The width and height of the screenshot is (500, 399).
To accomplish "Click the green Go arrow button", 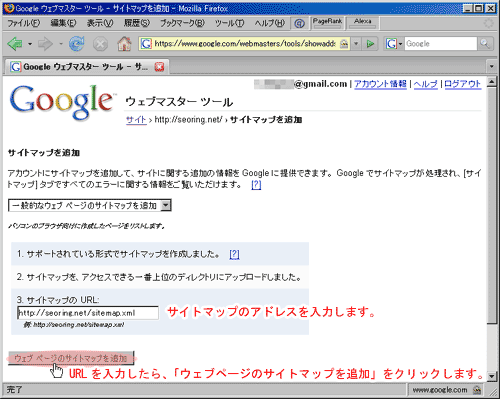I will (x=370, y=44).
